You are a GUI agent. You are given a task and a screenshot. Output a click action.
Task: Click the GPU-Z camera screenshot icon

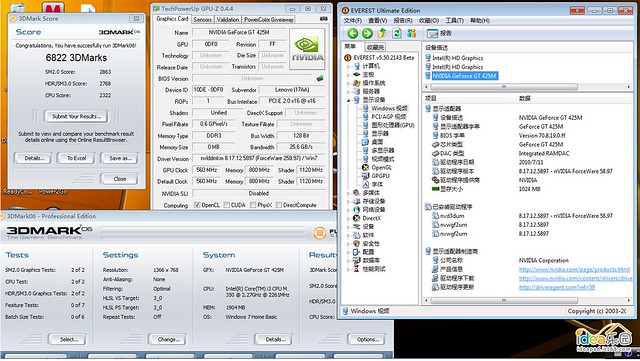click(323, 19)
